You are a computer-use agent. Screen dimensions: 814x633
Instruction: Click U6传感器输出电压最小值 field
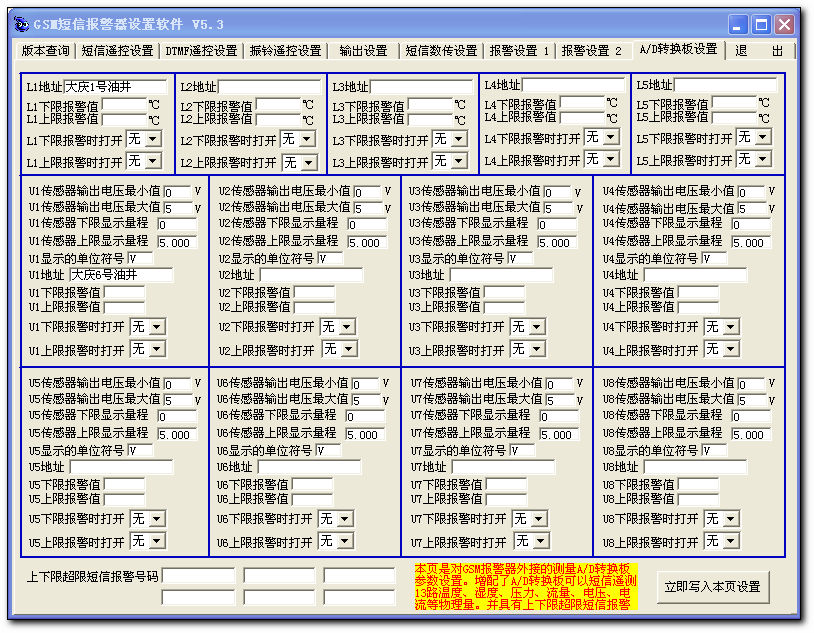[365, 384]
